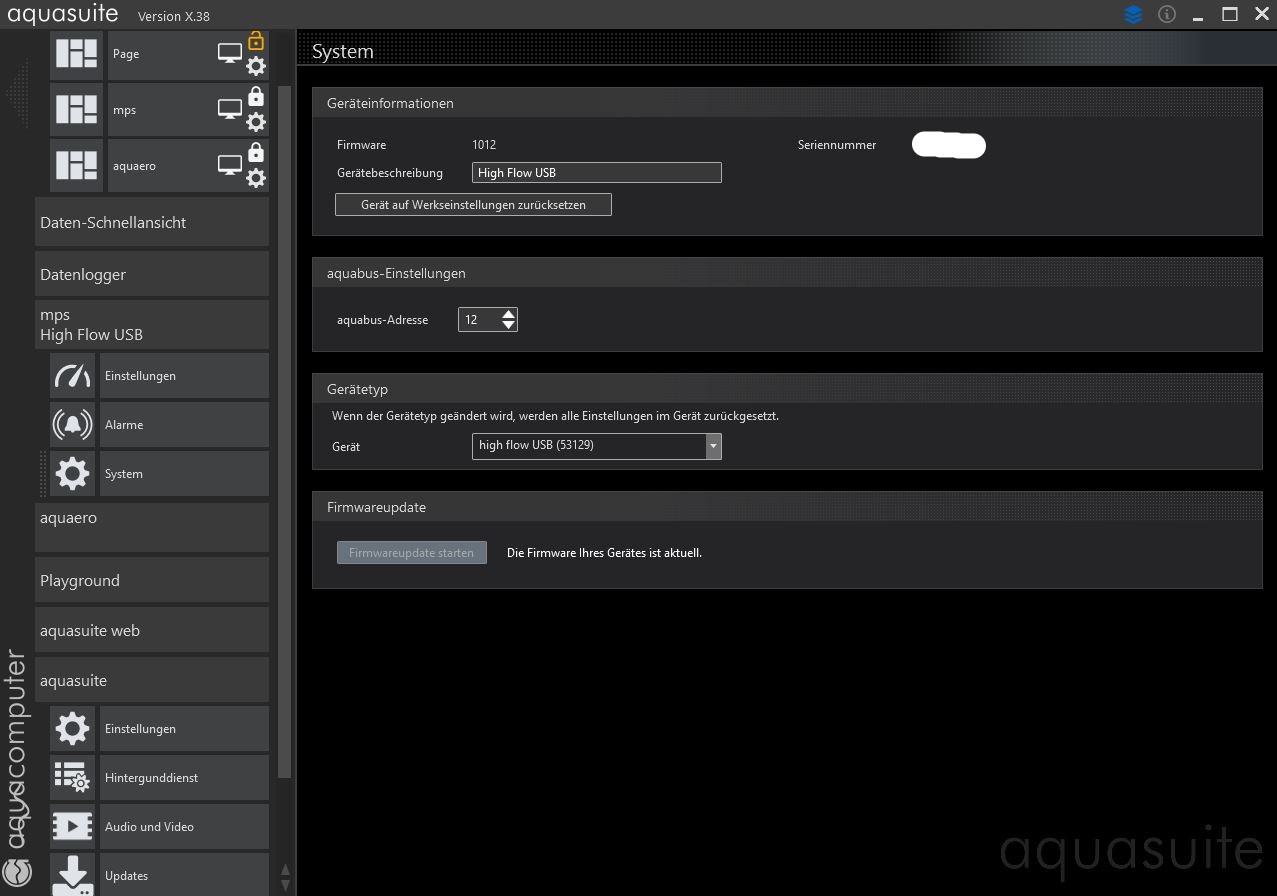Click the gauge icon next to Einstellungen
This screenshot has height=896, width=1277.
pyautogui.click(x=72, y=376)
